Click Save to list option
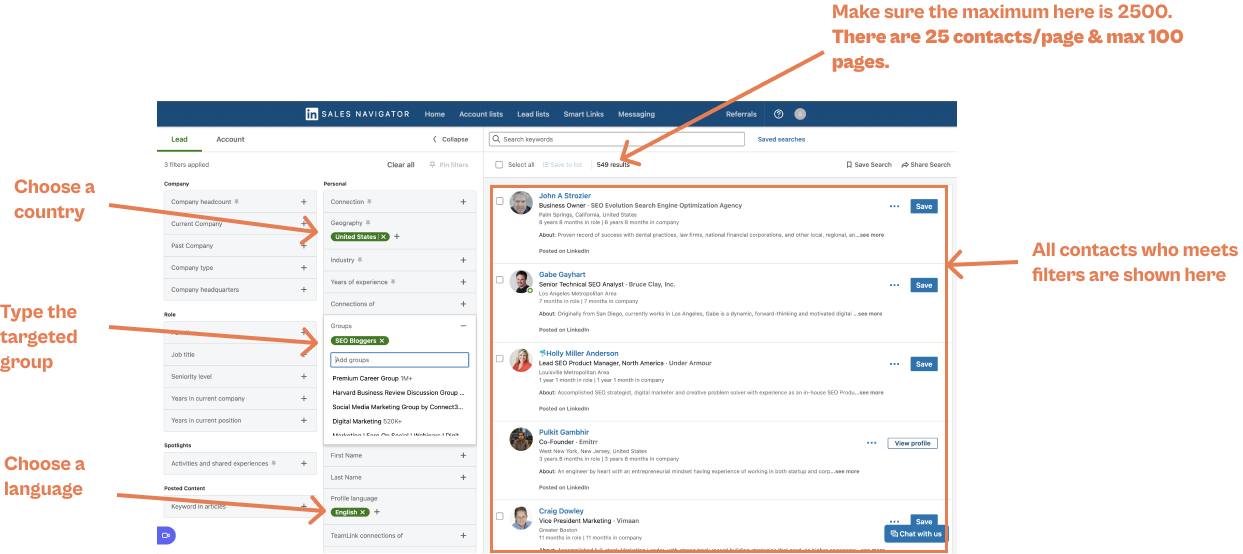Image resolution: width=1243 pixels, height=554 pixels. [563, 164]
